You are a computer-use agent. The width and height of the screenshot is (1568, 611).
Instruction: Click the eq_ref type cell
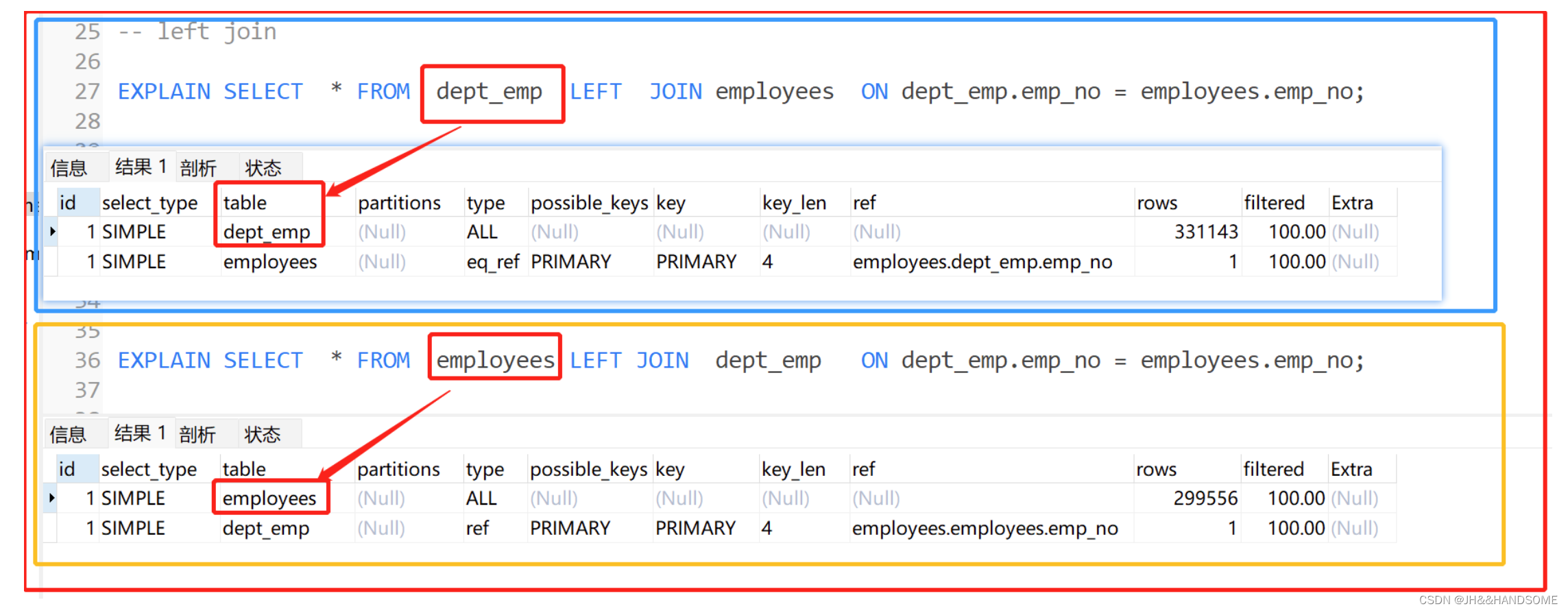[x=493, y=262]
